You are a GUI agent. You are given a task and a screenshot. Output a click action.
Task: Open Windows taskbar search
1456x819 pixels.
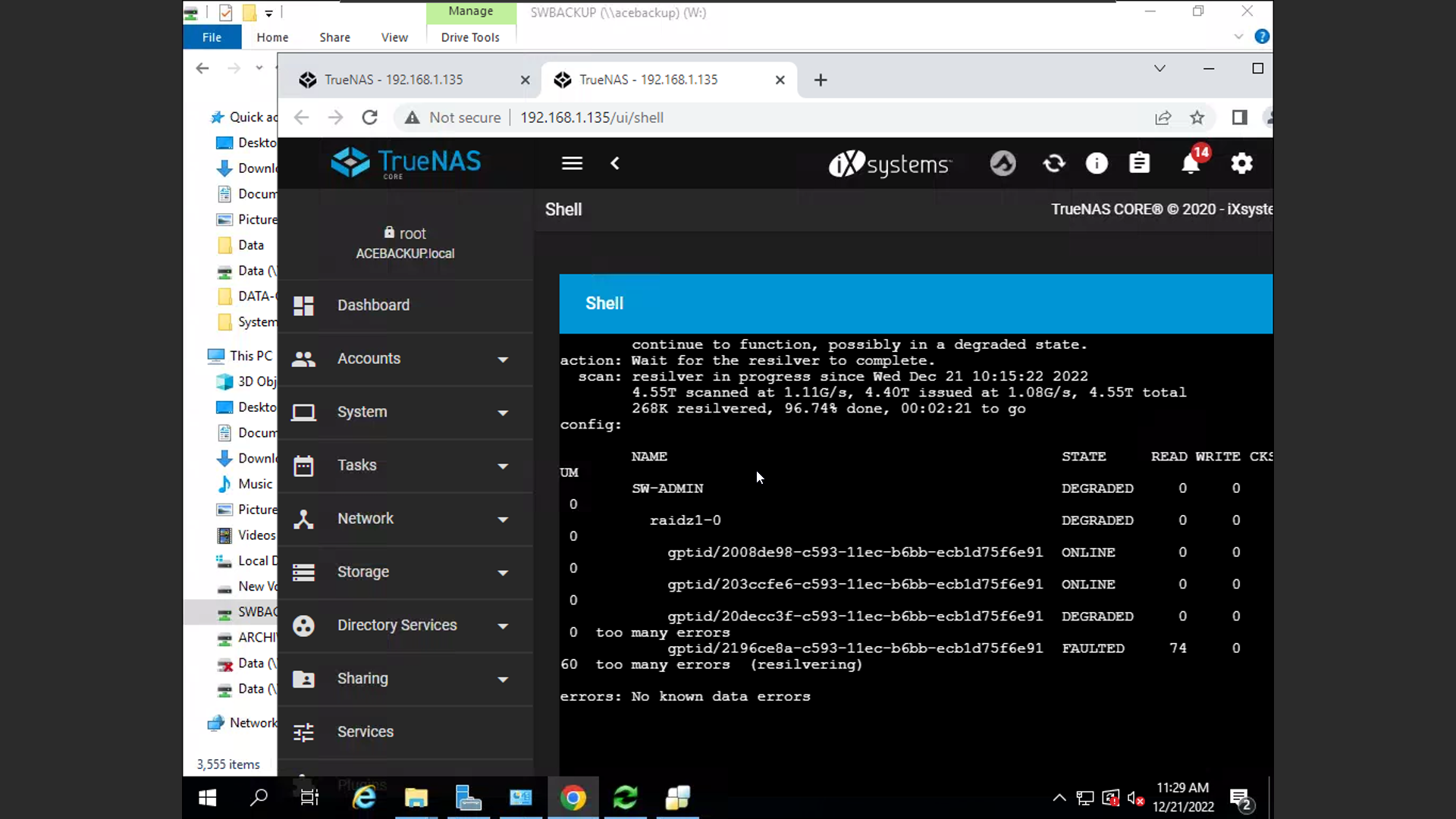259,798
